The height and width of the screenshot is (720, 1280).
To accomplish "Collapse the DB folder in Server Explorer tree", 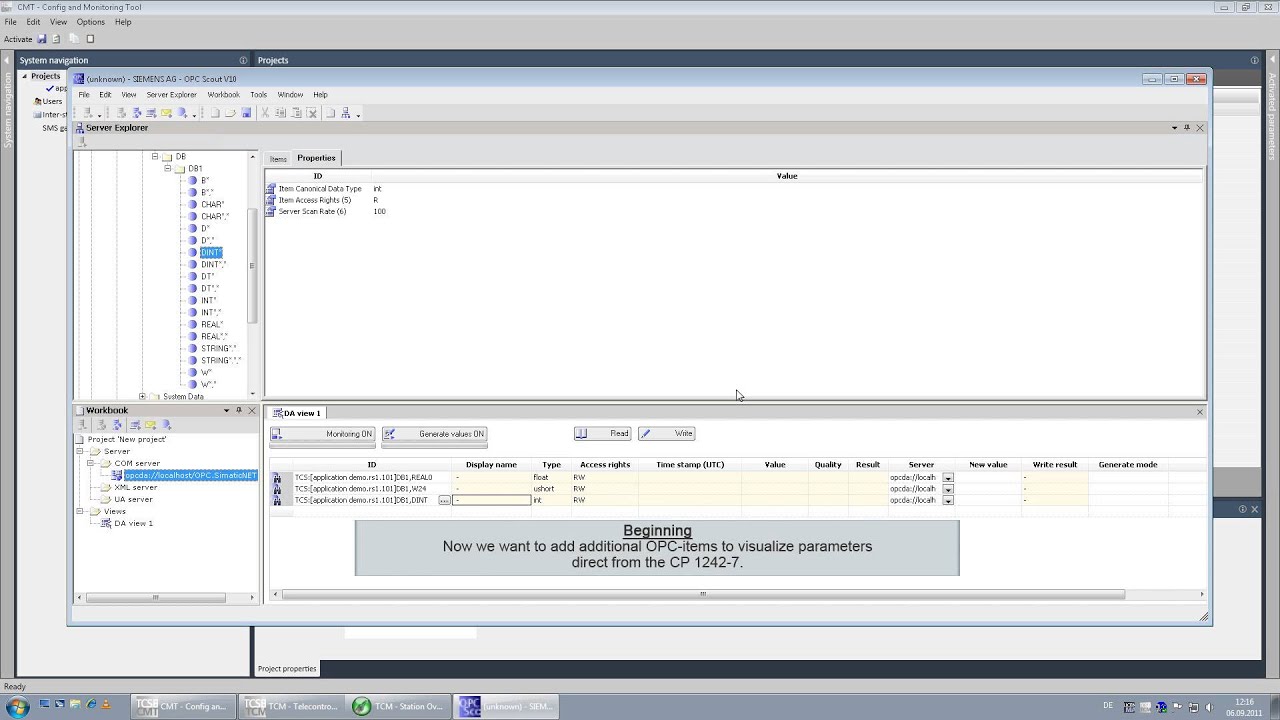I will 155,157.
